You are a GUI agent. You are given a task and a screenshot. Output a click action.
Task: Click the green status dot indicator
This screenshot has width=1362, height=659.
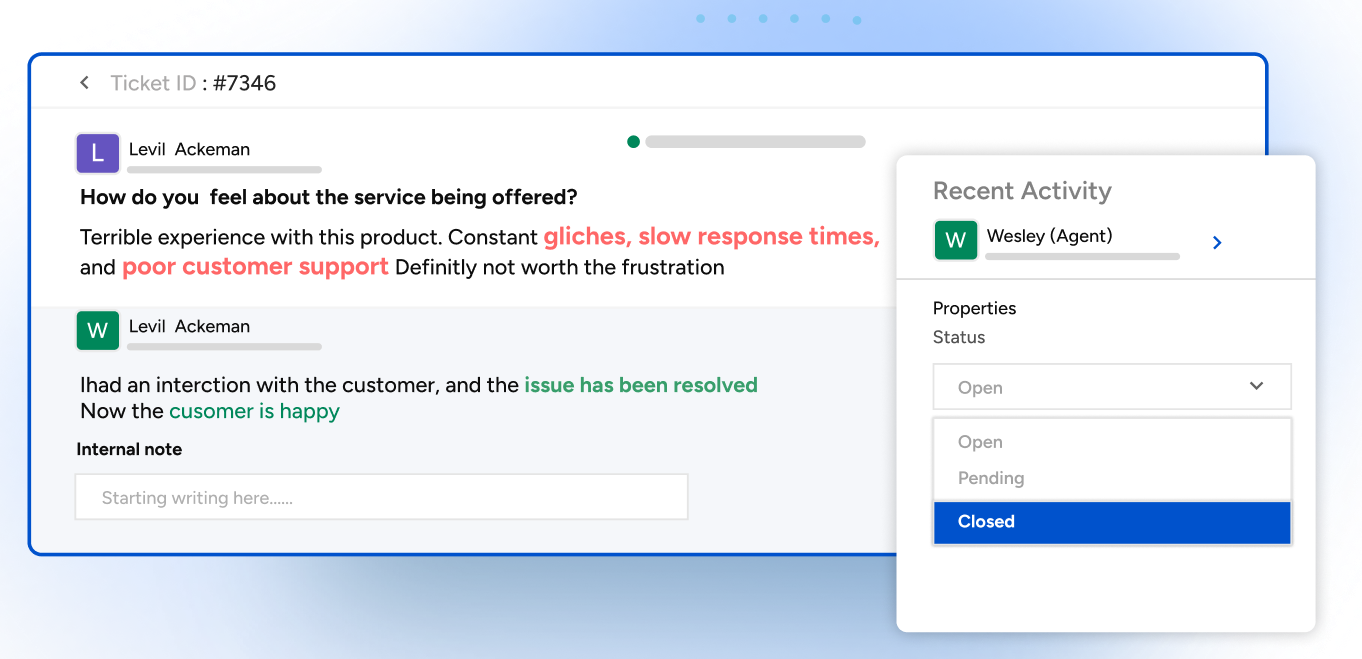pos(633,142)
